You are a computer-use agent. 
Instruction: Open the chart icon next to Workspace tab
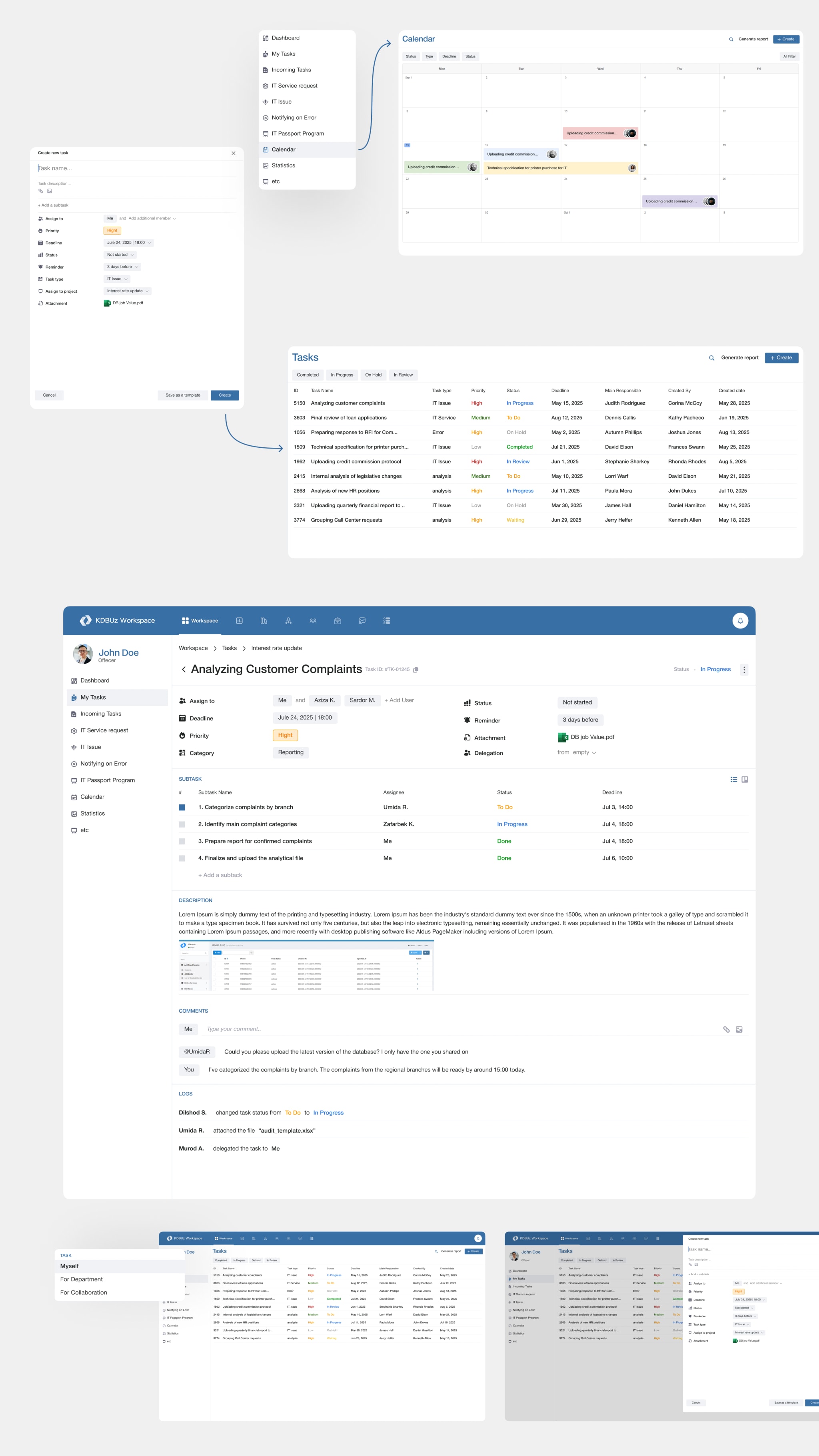click(239, 620)
